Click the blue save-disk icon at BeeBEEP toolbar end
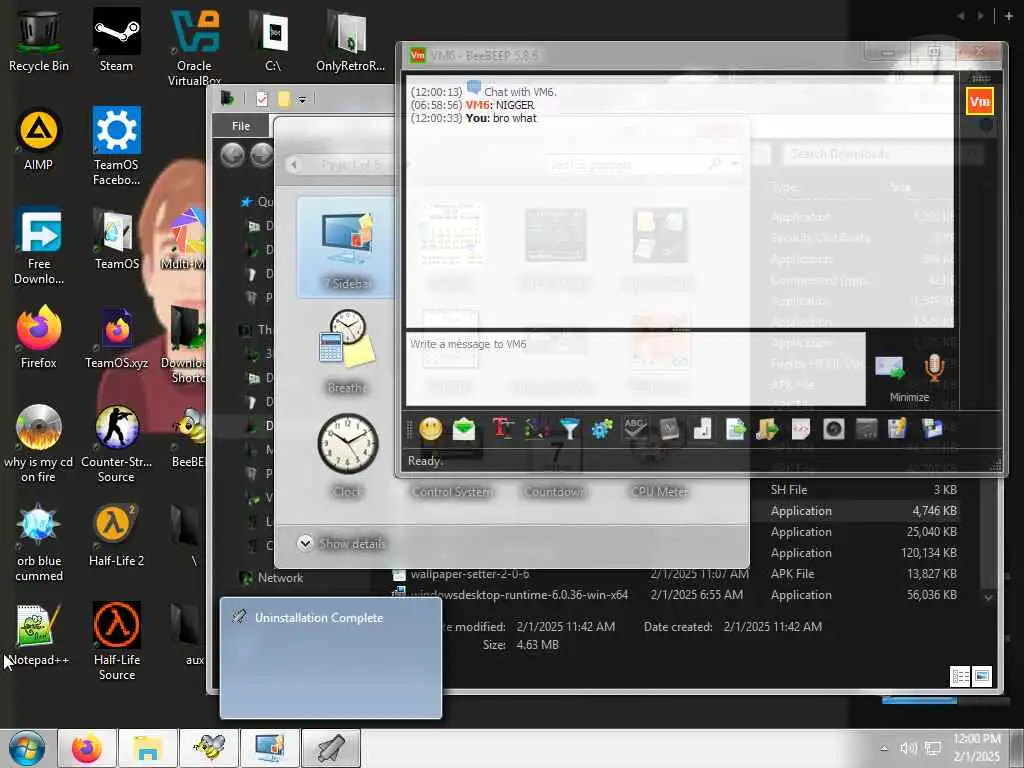The width and height of the screenshot is (1024, 768). coord(932,429)
